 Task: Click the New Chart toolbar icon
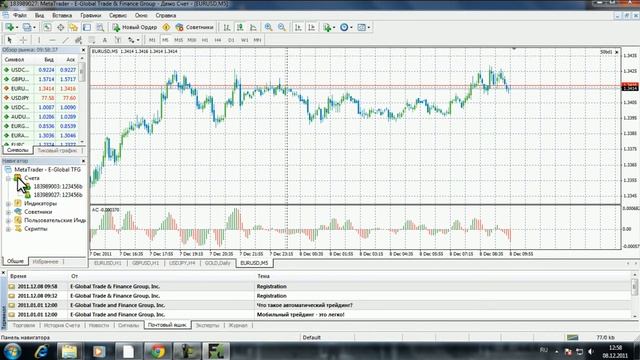click(9, 27)
